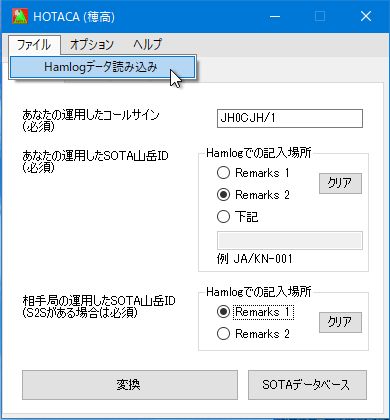Select Remarks 2 for your SOTA summit ID
Viewport: 390px width, 420px height.
[x=253, y=195]
